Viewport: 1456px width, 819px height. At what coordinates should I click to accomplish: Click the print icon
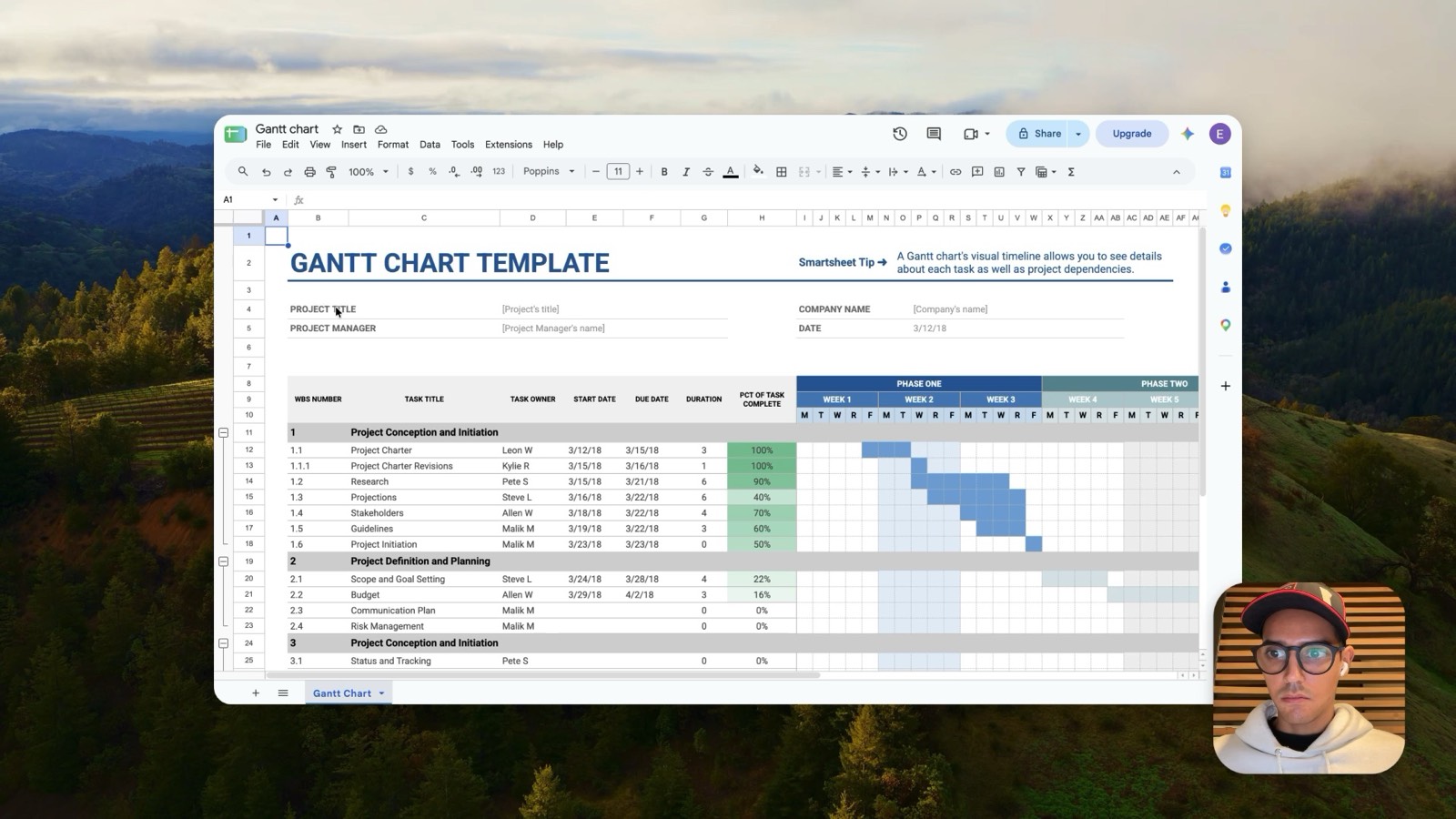click(x=309, y=171)
